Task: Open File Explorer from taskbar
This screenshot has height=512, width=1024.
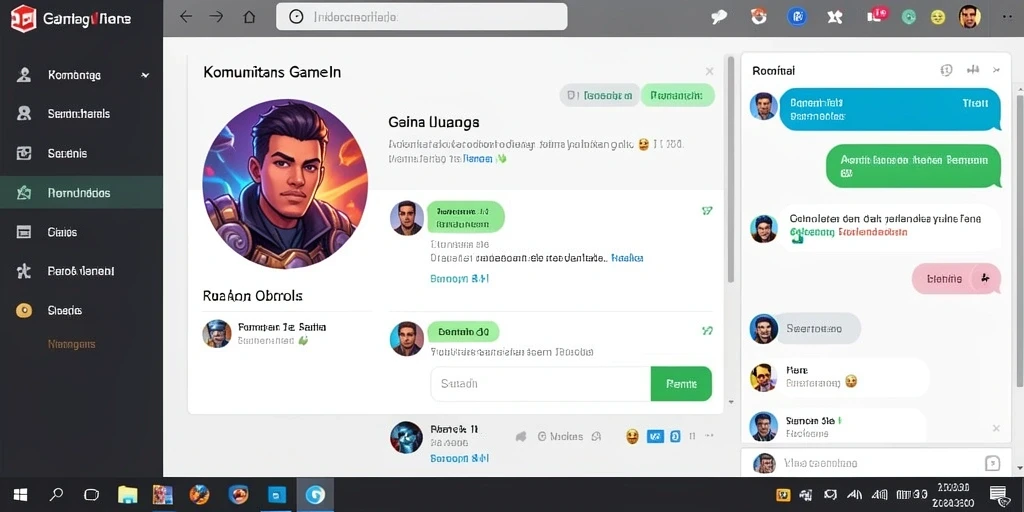Action: (x=127, y=494)
